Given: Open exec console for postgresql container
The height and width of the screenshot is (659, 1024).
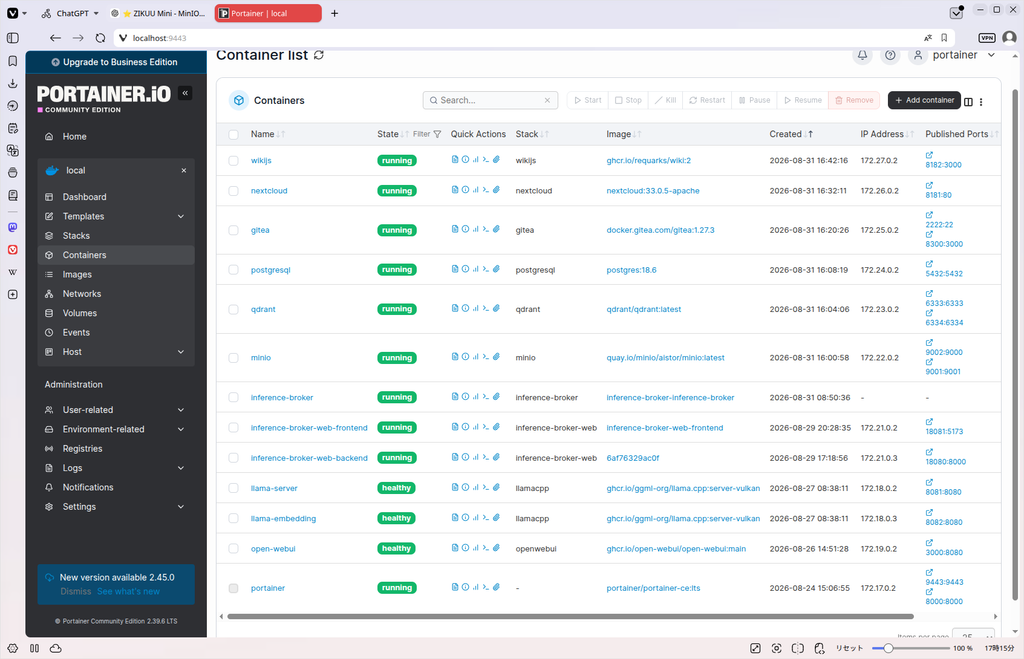Looking at the screenshot, I should 486,269.
